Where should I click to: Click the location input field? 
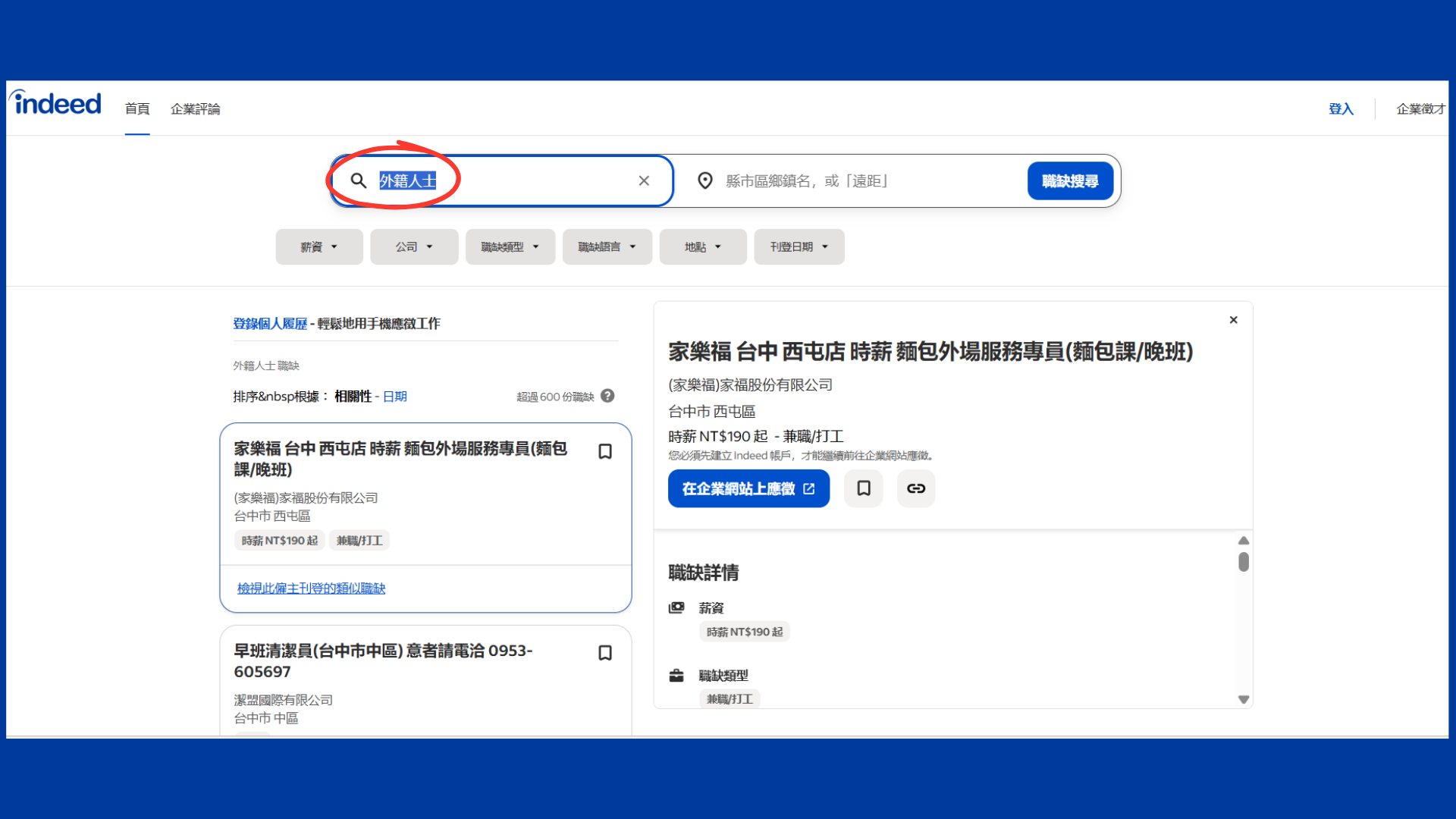[864, 180]
